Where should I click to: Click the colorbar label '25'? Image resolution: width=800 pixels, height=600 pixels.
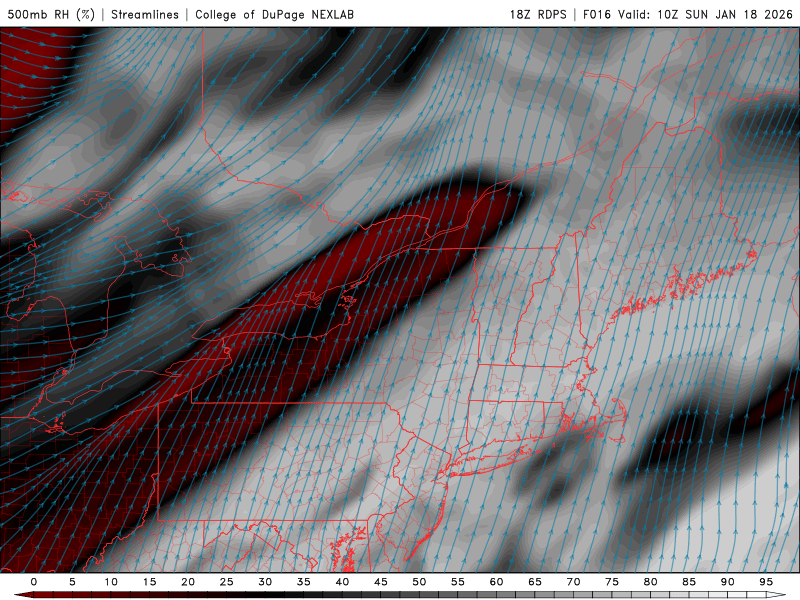click(227, 582)
